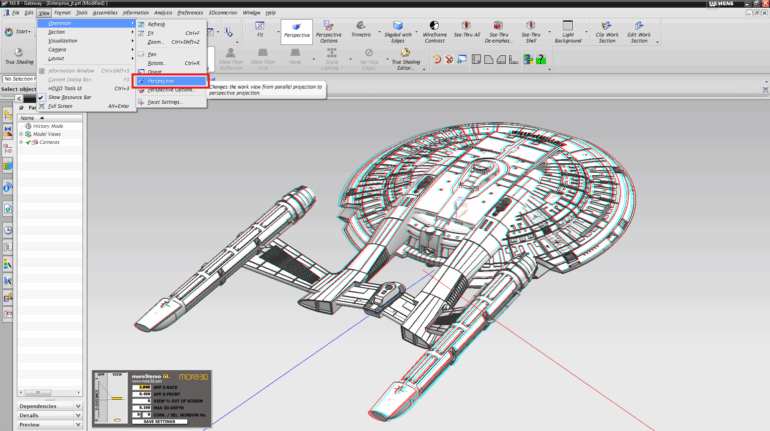770x431 pixels.
Task: Click the Fit view toolbar icon
Action: (x=259, y=26)
